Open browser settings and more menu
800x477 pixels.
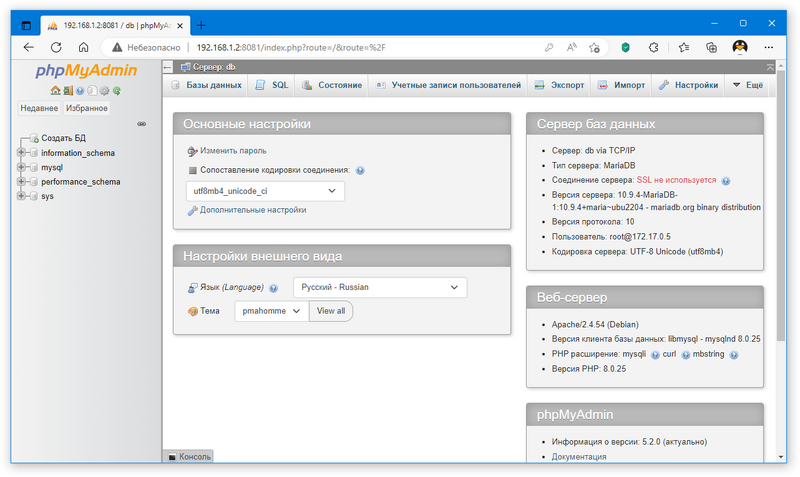pyautogui.click(x=768, y=47)
